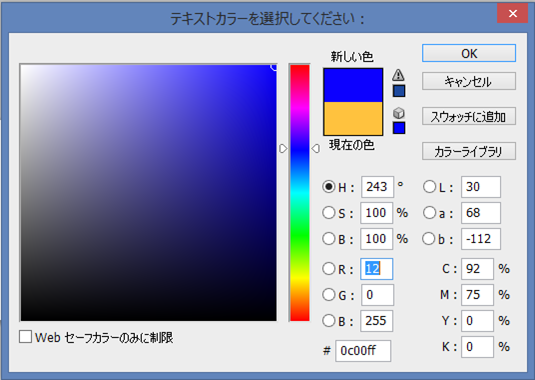This screenshot has width=535, height=380.
Task: Click the left hue slider arrow marker
Action: coord(283,149)
